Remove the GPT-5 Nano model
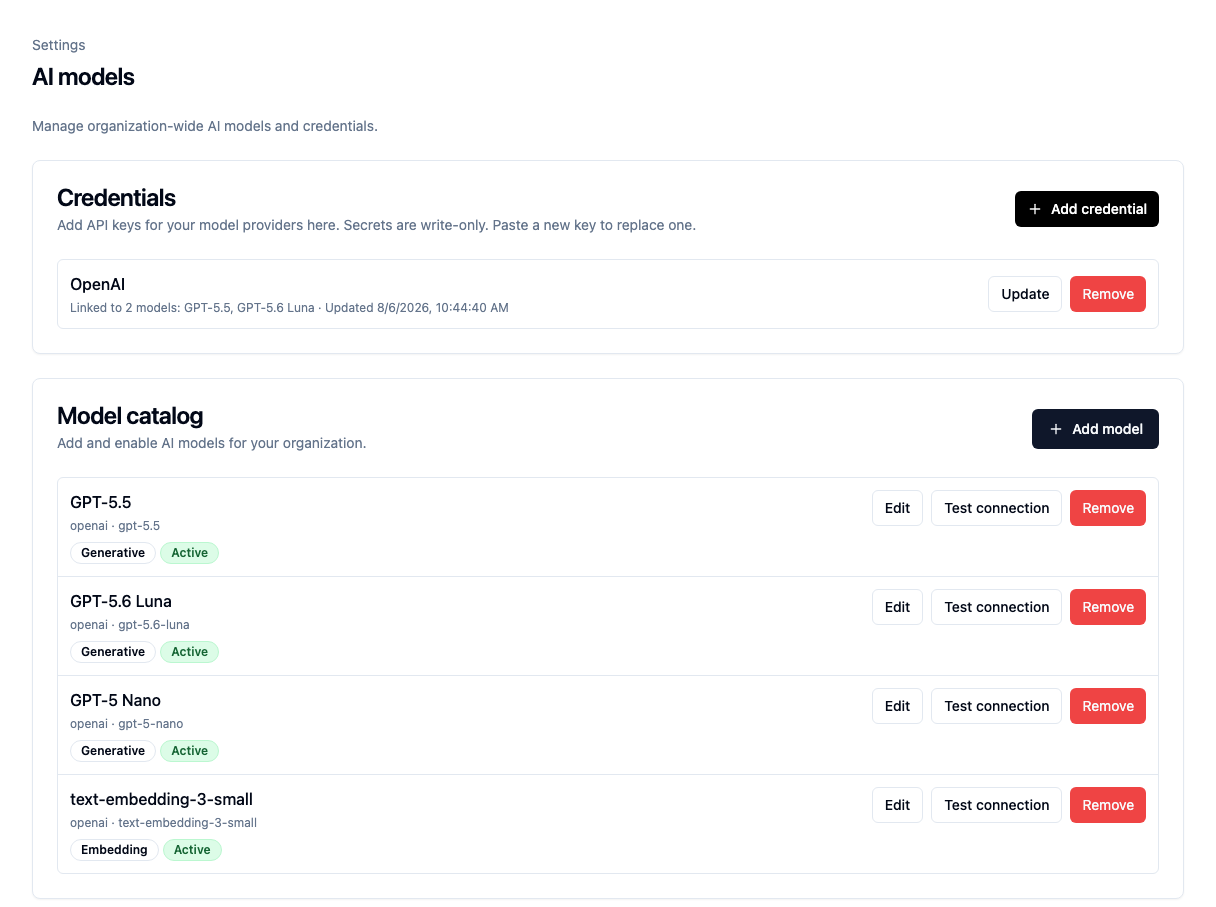The height and width of the screenshot is (907, 1216). coord(1108,706)
